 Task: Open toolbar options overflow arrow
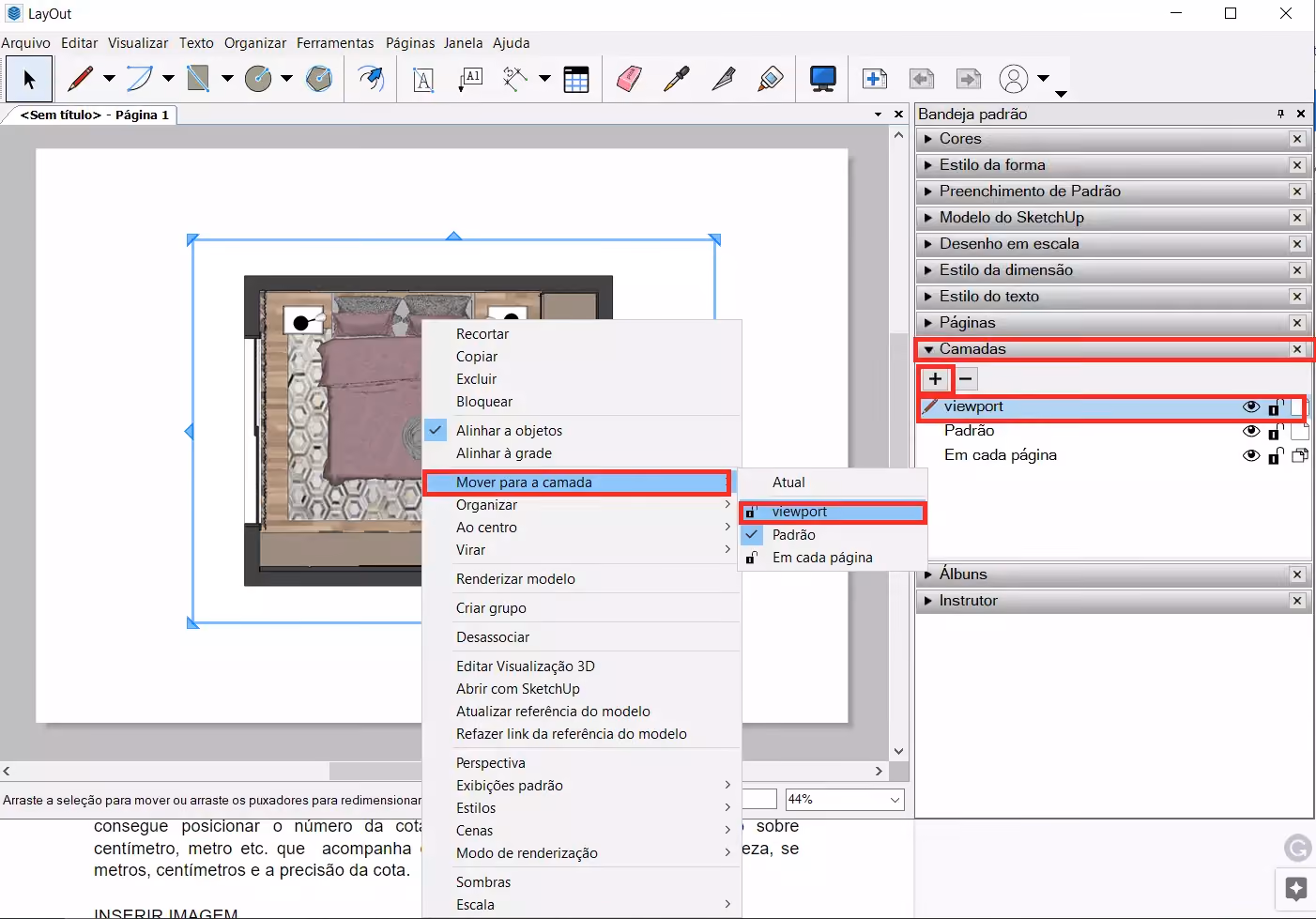coord(1061,94)
